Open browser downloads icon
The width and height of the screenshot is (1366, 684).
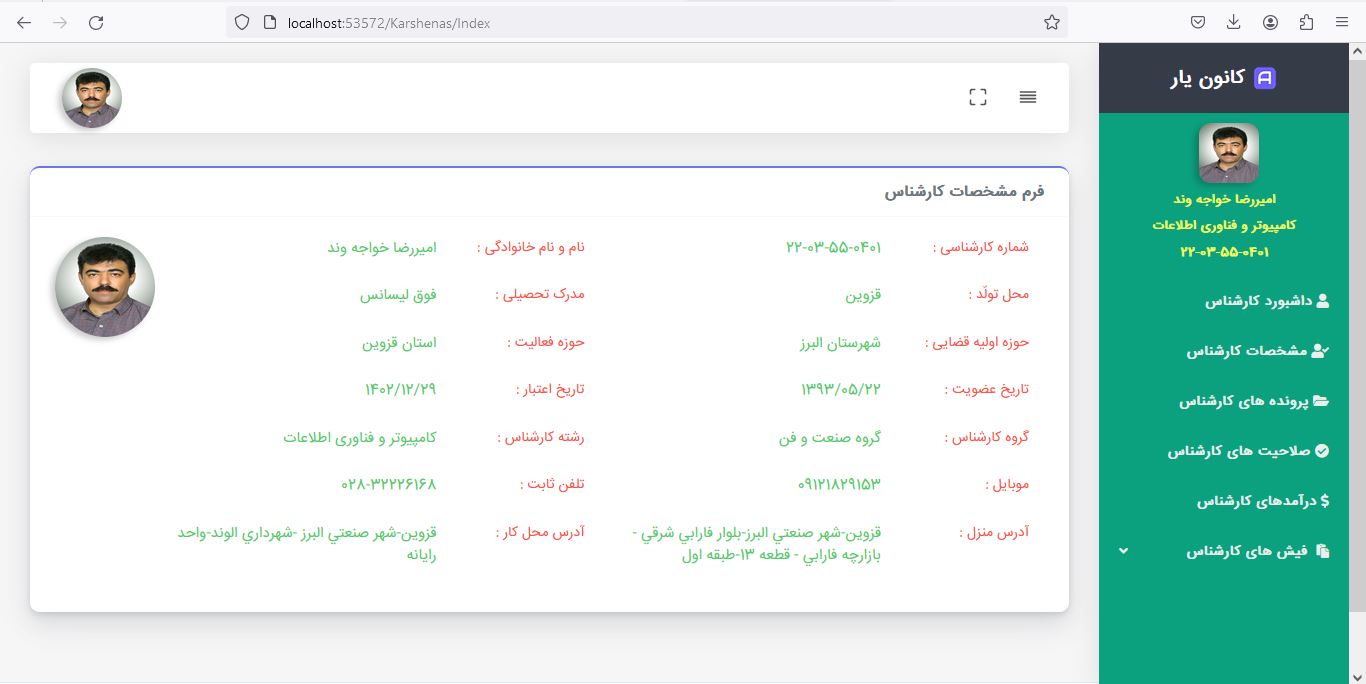pos(1234,22)
